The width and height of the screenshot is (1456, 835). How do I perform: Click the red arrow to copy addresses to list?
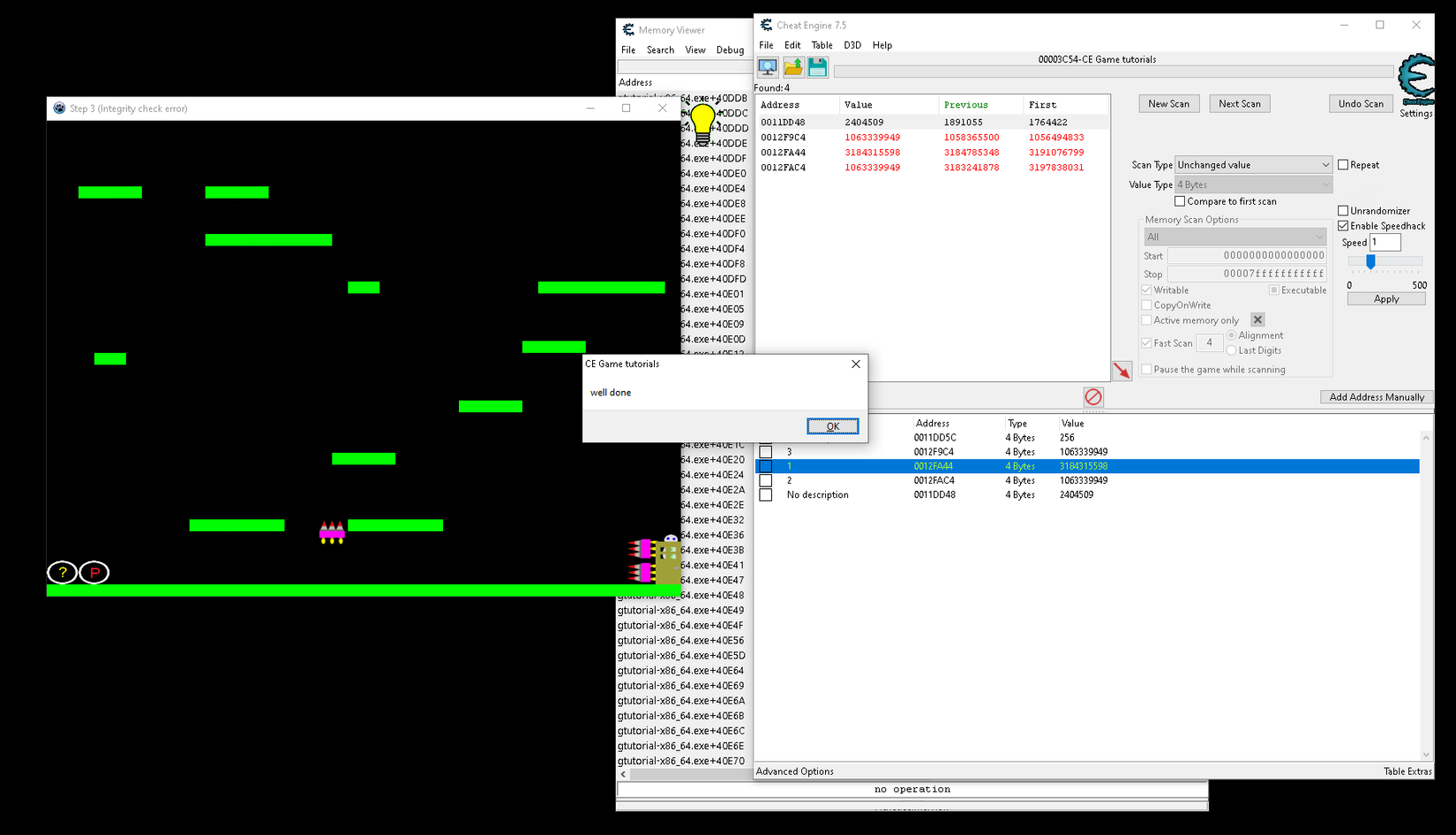[1122, 371]
